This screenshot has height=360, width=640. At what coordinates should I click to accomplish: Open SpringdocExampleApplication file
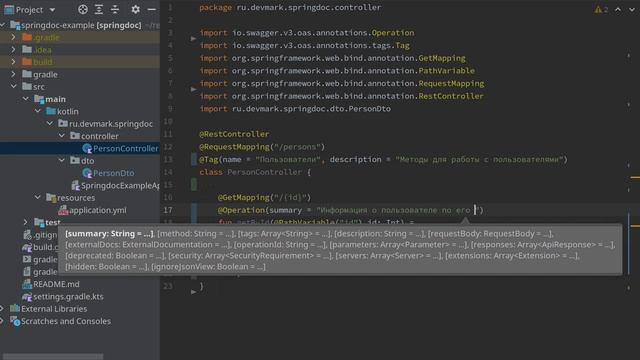(x=120, y=185)
